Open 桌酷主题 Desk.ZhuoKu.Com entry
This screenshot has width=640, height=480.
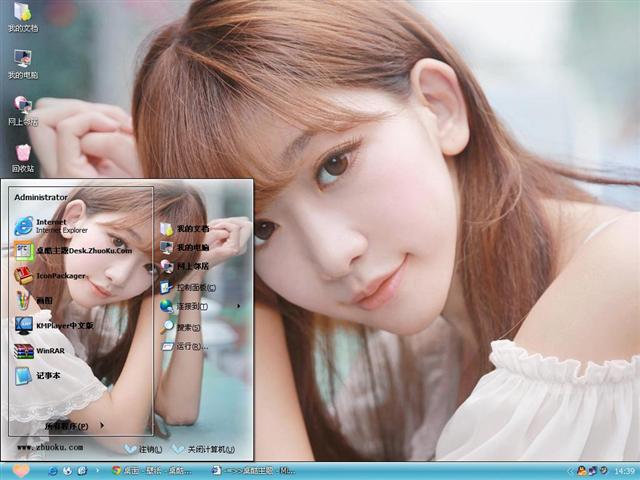73,251
